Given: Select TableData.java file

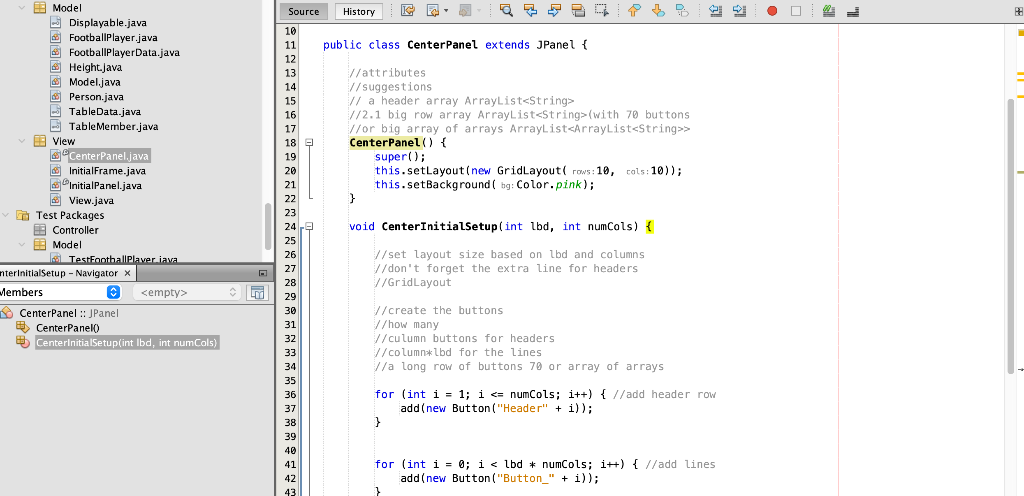Looking at the screenshot, I should coord(104,112).
